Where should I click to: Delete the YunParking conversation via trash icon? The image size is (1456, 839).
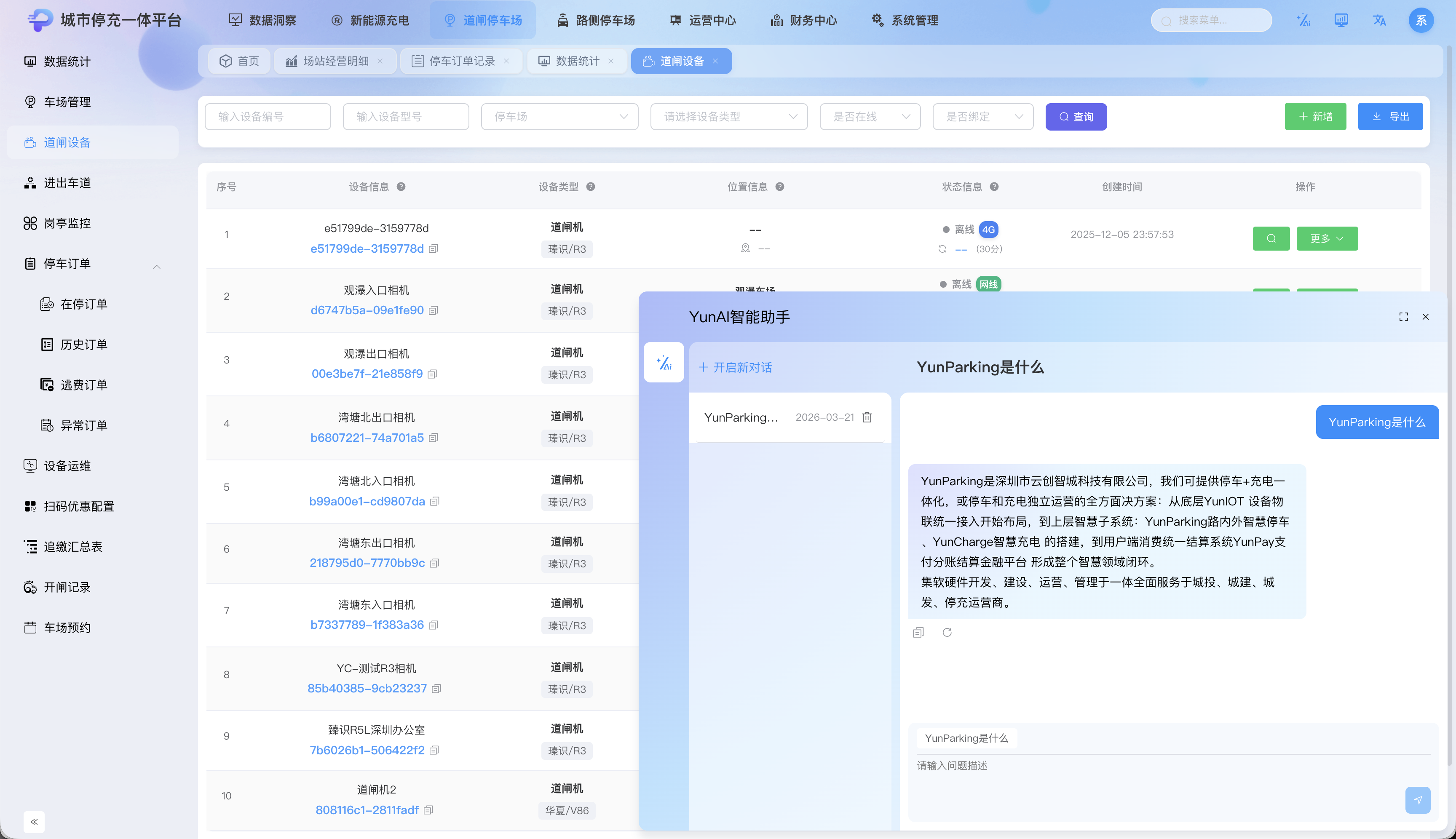point(867,417)
